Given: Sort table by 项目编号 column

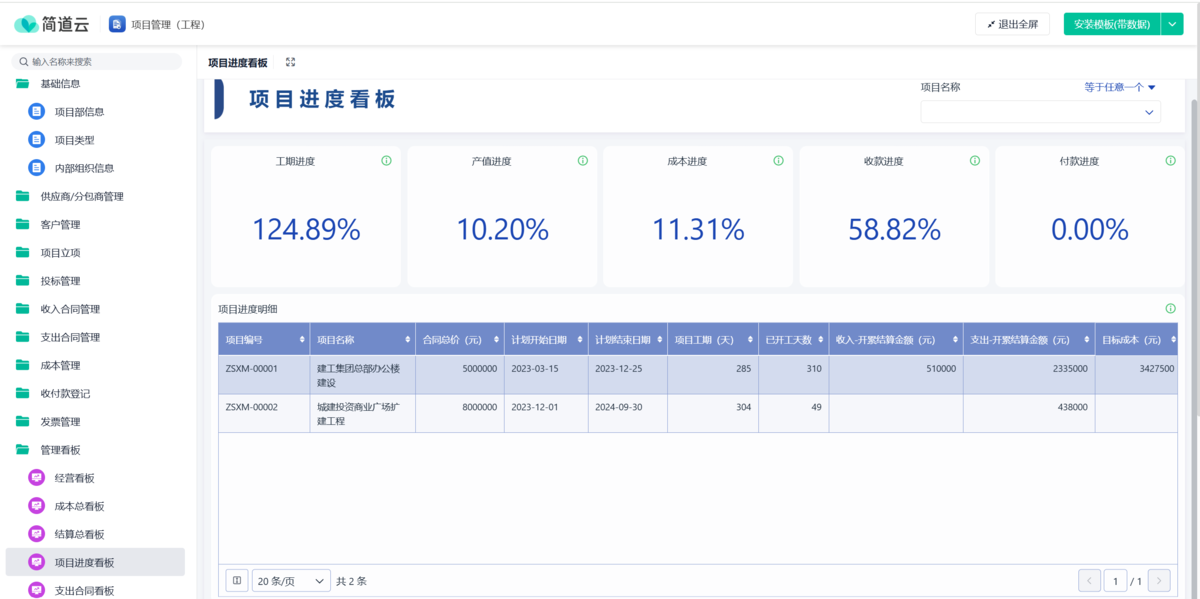Looking at the screenshot, I should pos(302,340).
